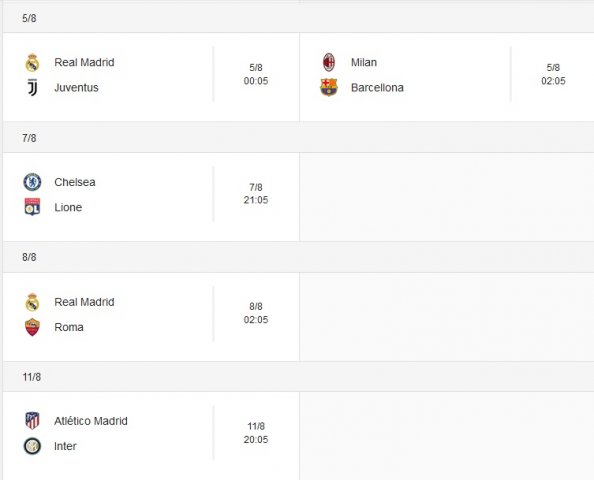Click the Barcellona club crest
Image resolution: width=594 pixels, height=480 pixels.
329,88
